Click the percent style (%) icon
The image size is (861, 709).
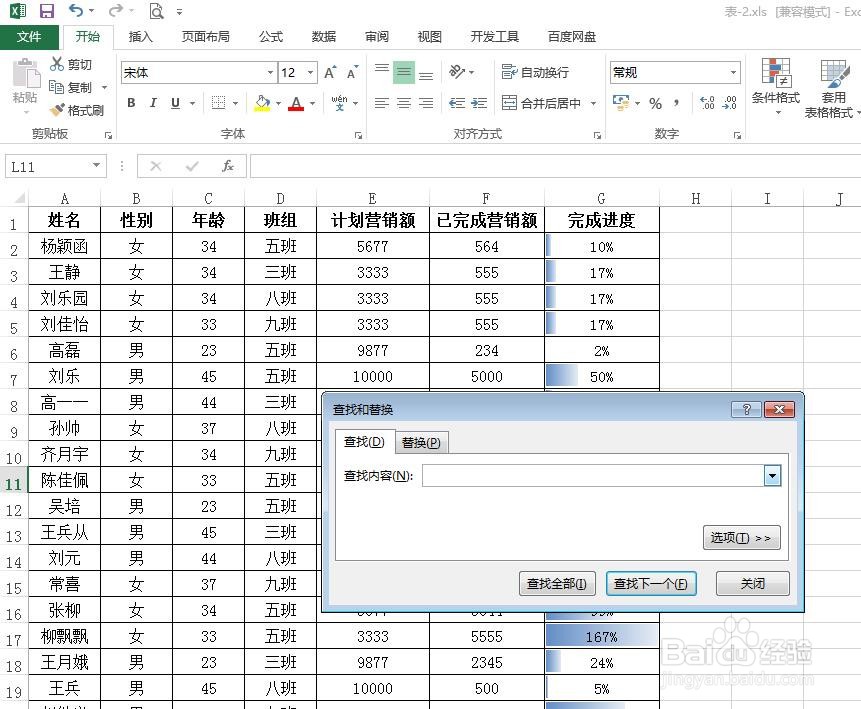coord(656,103)
